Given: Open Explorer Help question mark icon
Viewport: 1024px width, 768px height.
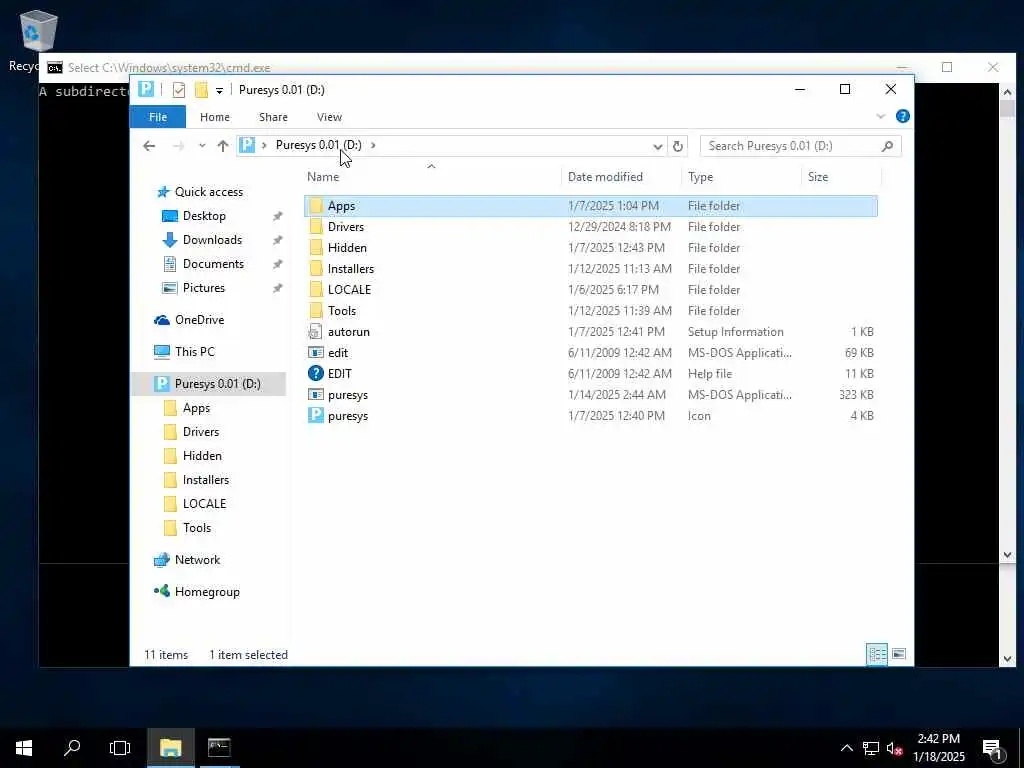Looking at the screenshot, I should (x=903, y=116).
